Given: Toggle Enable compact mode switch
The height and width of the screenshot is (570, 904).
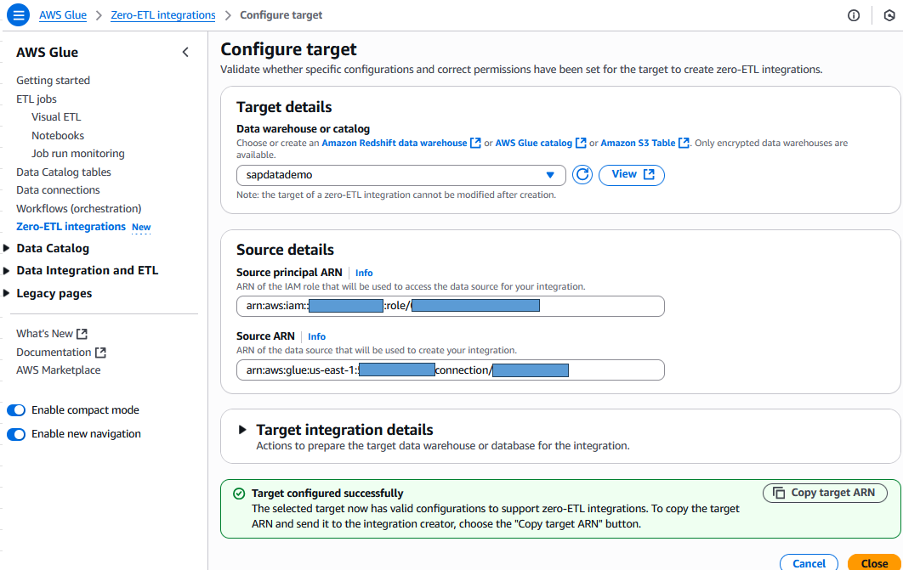Looking at the screenshot, I should [17, 410].
